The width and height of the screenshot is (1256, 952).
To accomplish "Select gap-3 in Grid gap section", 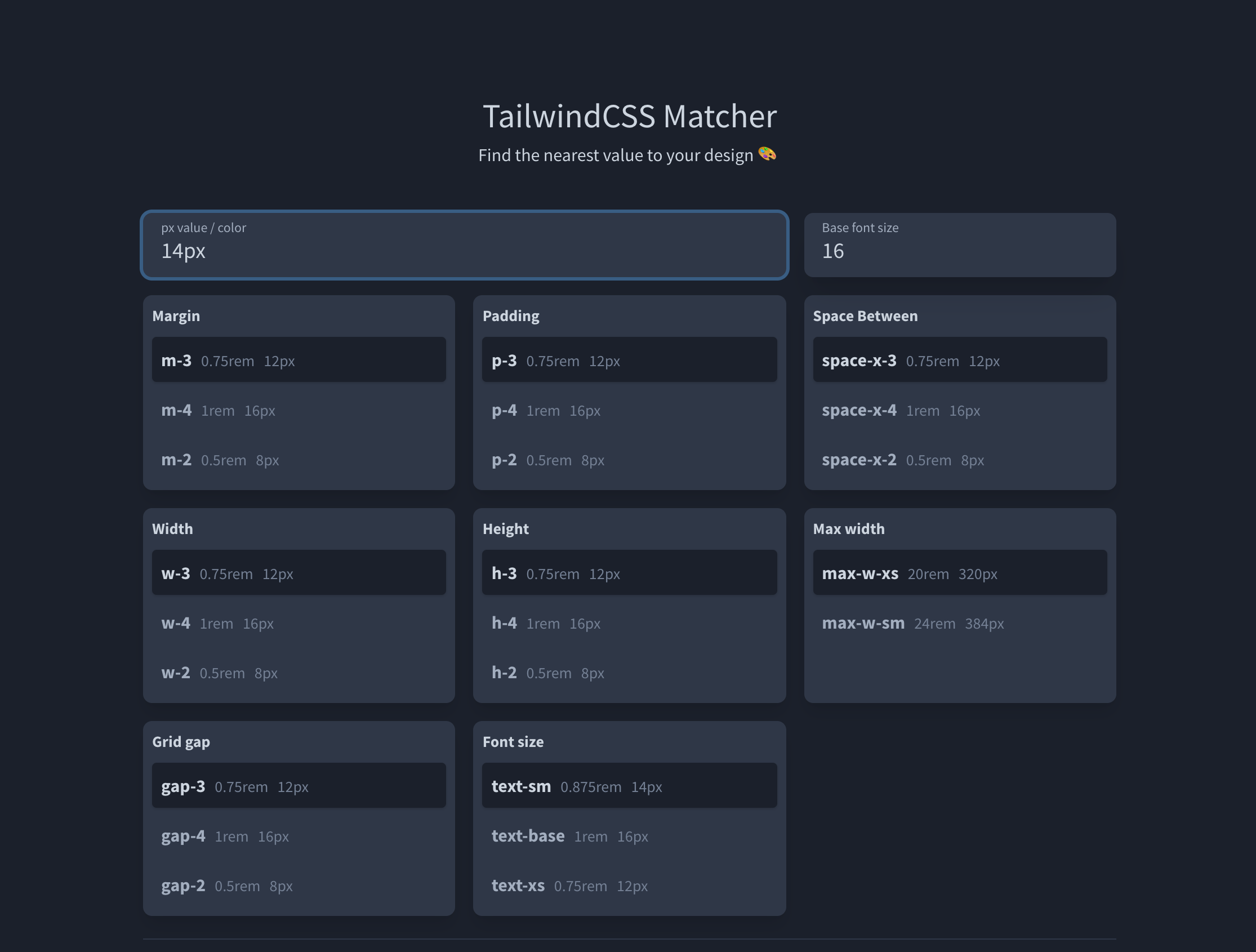I will 298,786.
